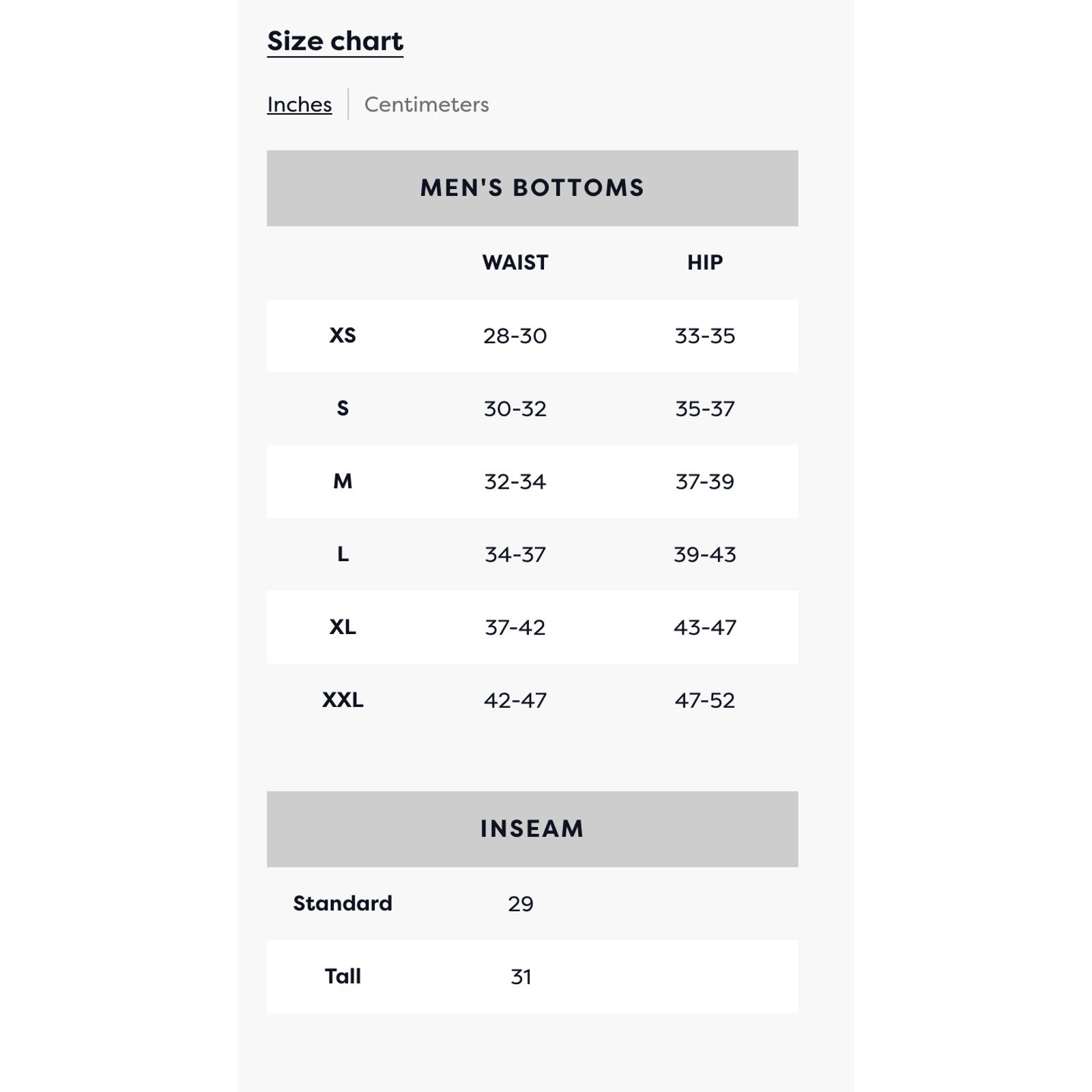Switch to the Centimeters unit tab
Screen dimensions: 1092x1092
[x=427, y=104]
